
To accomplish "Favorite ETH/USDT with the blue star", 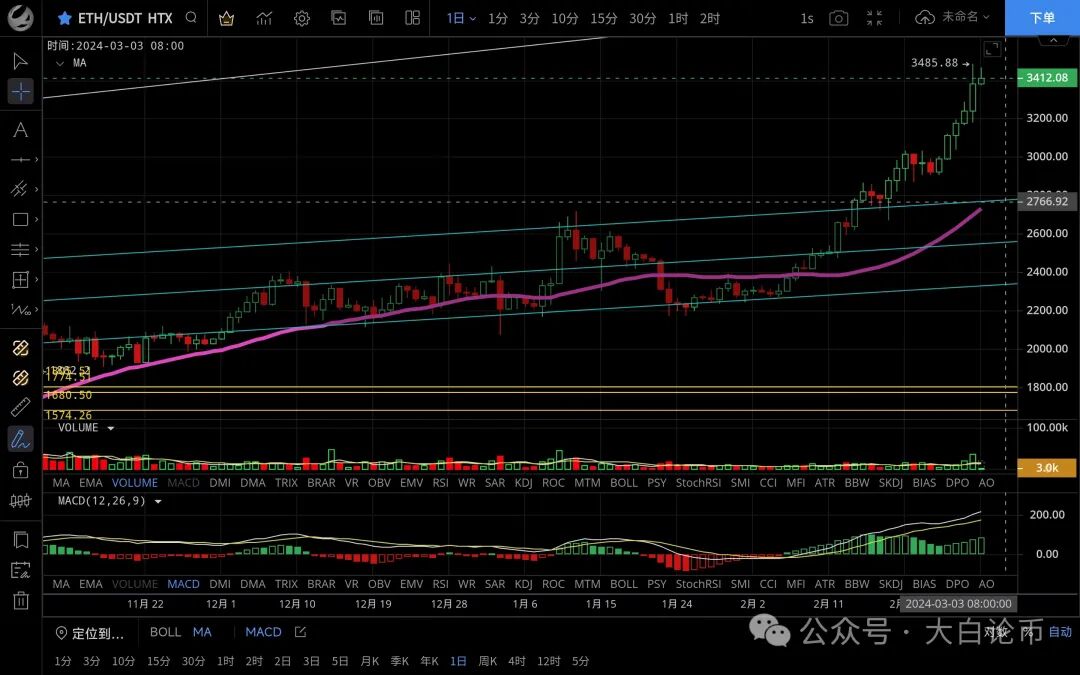I will 65,19.
